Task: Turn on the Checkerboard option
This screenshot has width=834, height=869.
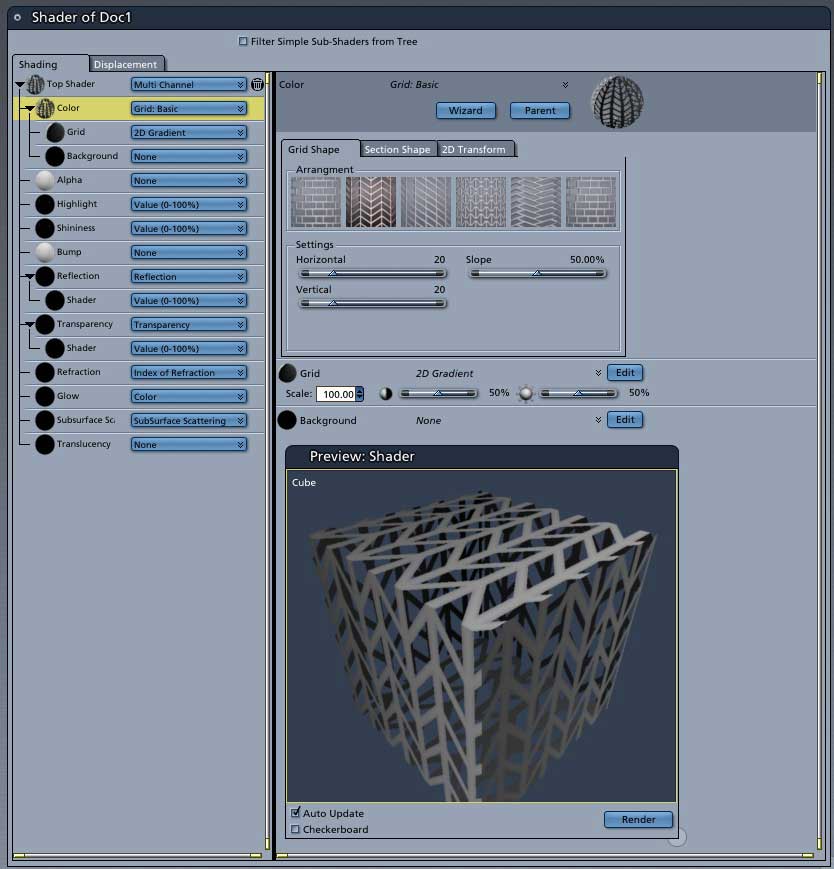Action: tap(295, 829)
